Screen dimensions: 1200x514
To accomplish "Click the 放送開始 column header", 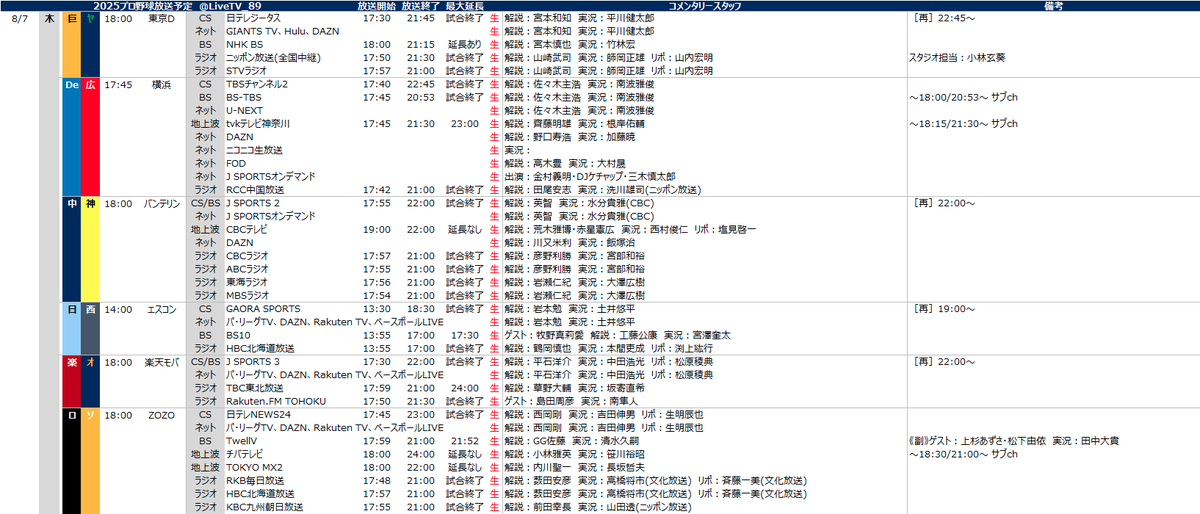I will coord(377,6).
